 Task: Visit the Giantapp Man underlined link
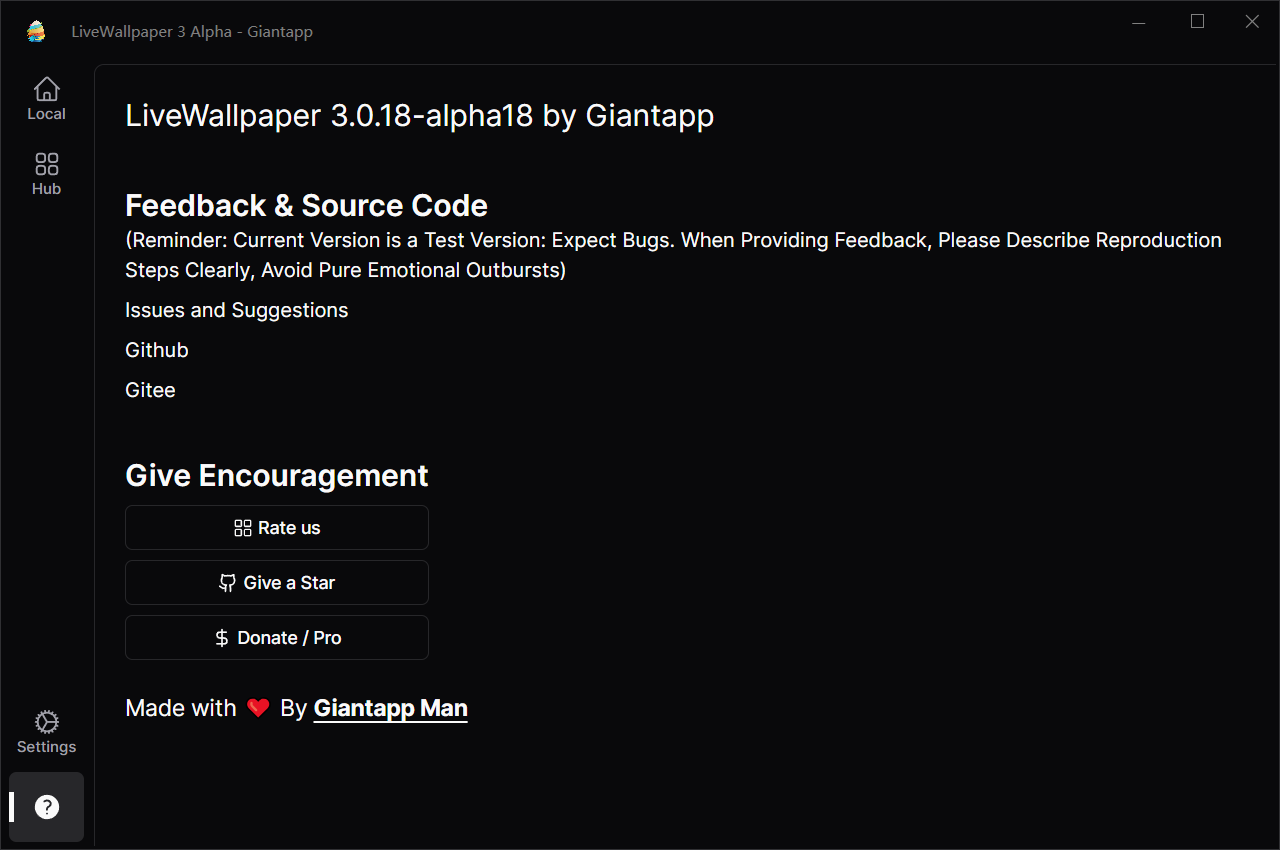pyautogui.click(x=391, y=708)
